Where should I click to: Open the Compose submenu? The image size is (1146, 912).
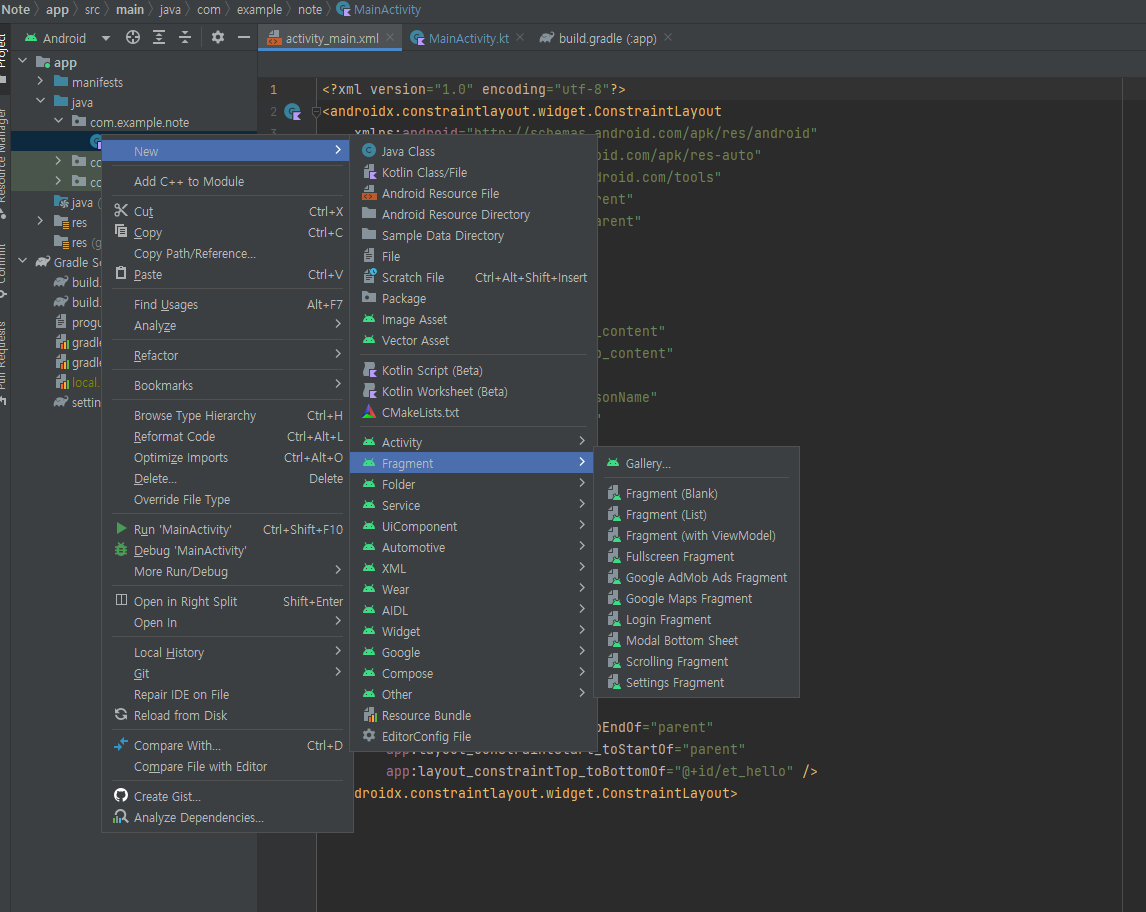[x=472, y=673]
